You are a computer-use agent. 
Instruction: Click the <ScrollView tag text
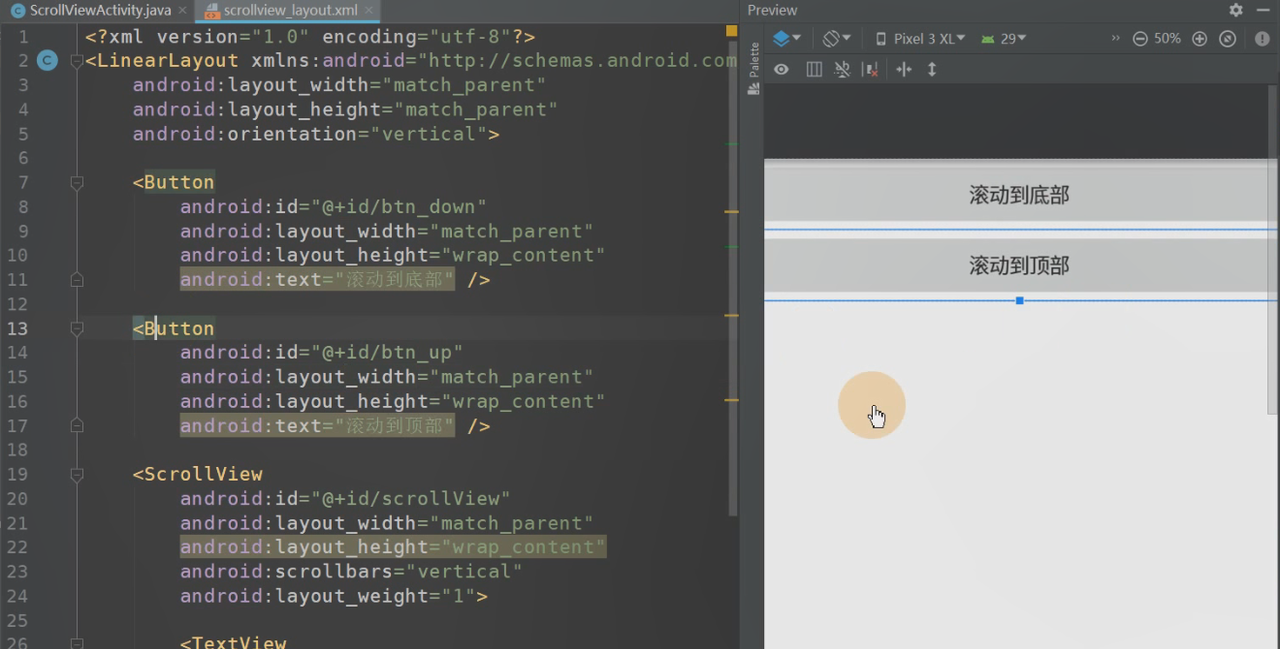click(x=198, y=474)
